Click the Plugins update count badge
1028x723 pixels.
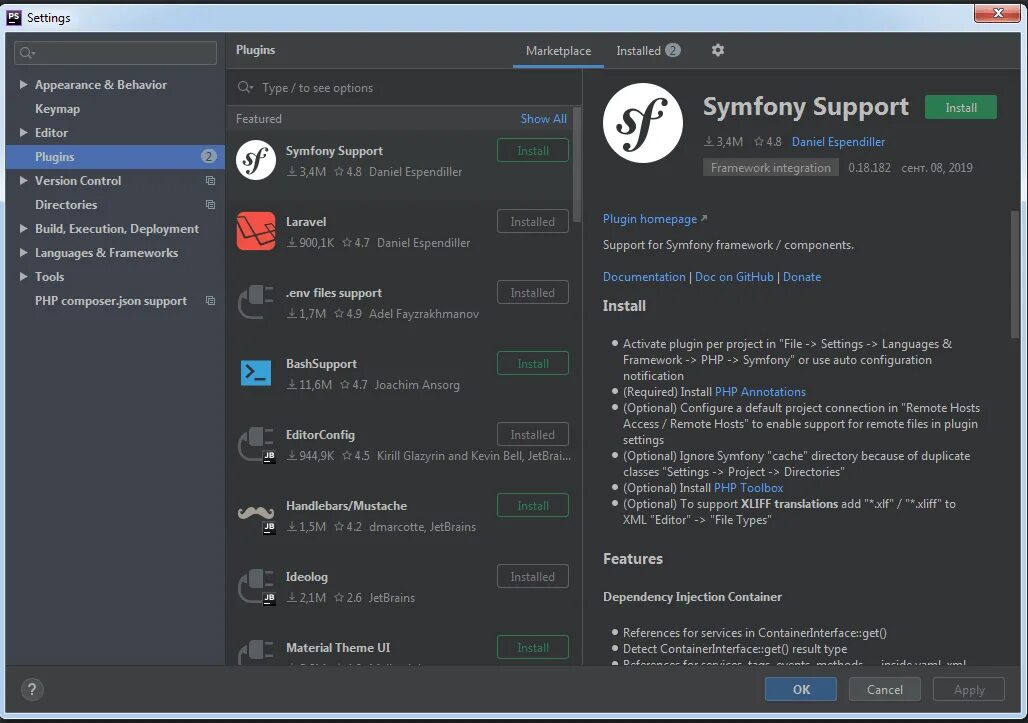point(208,156)
